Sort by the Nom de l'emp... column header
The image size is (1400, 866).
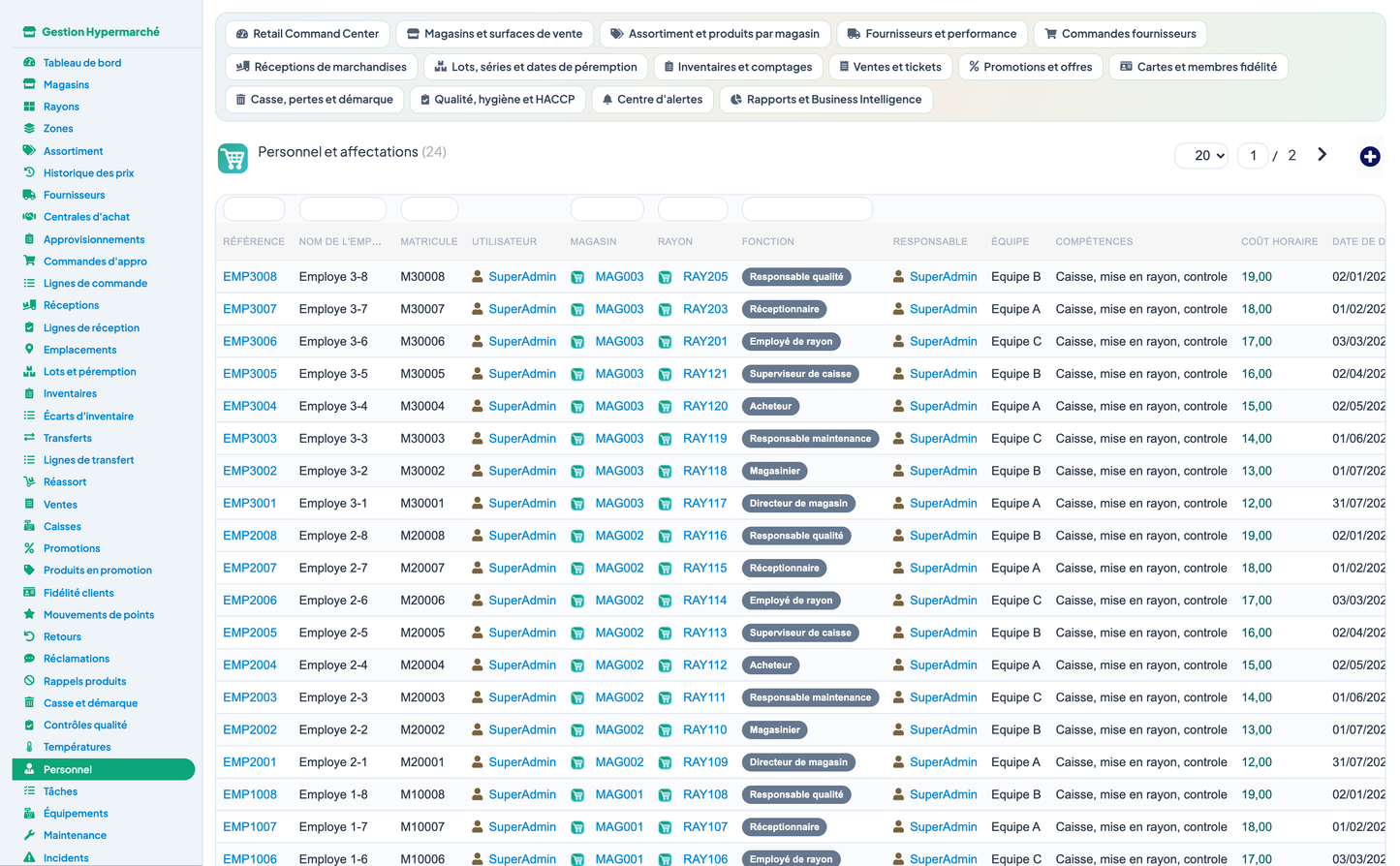(x=340, y=241)
